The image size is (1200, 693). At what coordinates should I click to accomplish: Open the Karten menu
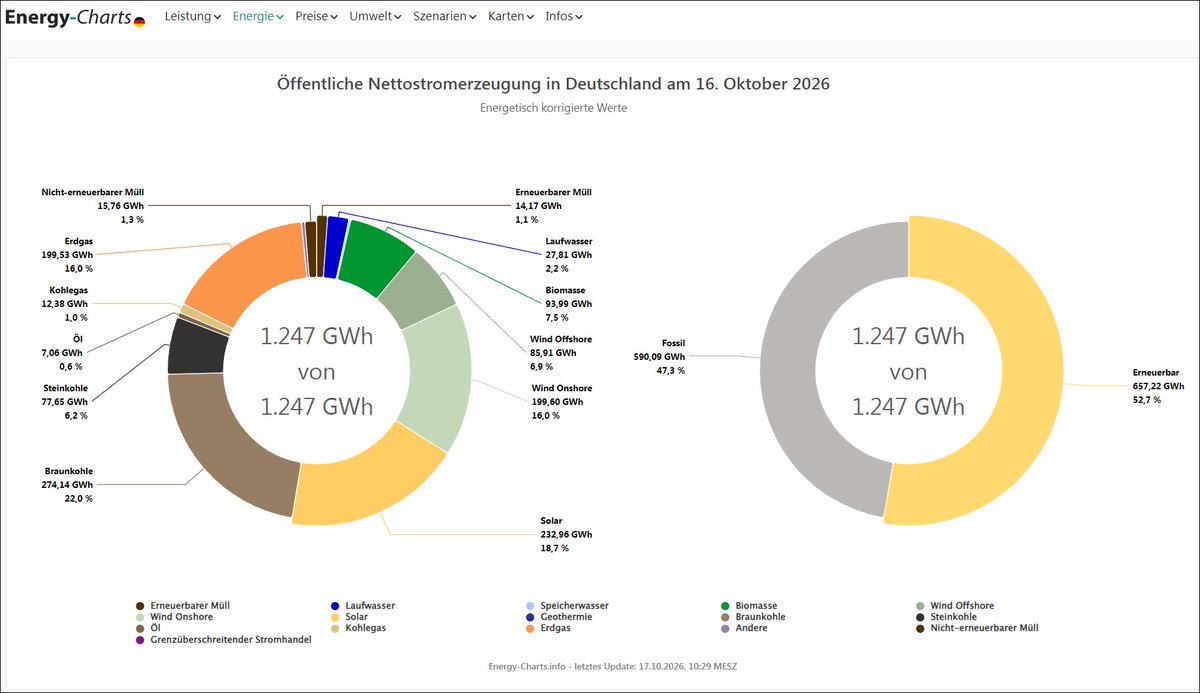(511, 17)
